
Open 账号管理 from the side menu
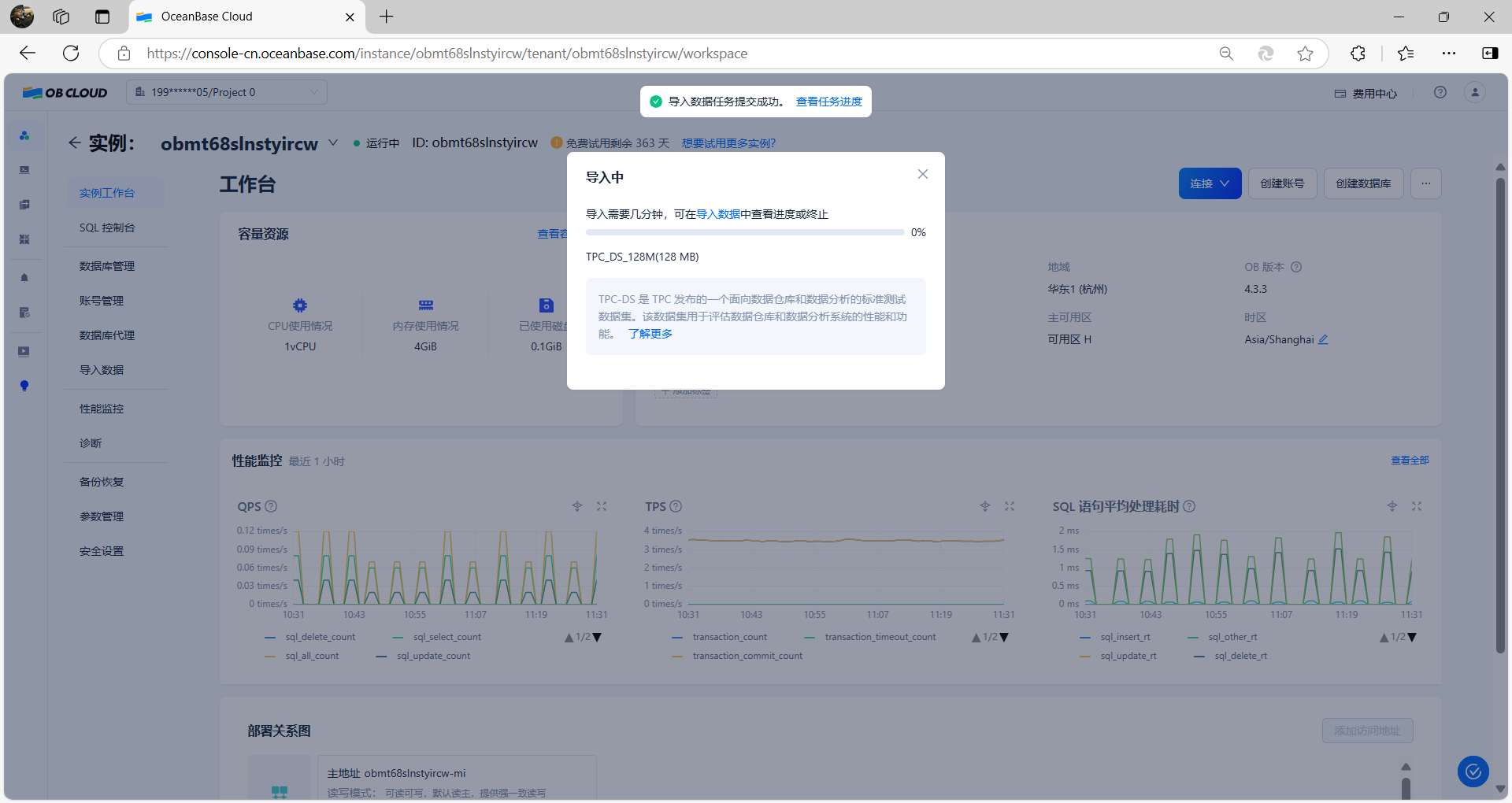pyautogui.click(x=102, y=301)
